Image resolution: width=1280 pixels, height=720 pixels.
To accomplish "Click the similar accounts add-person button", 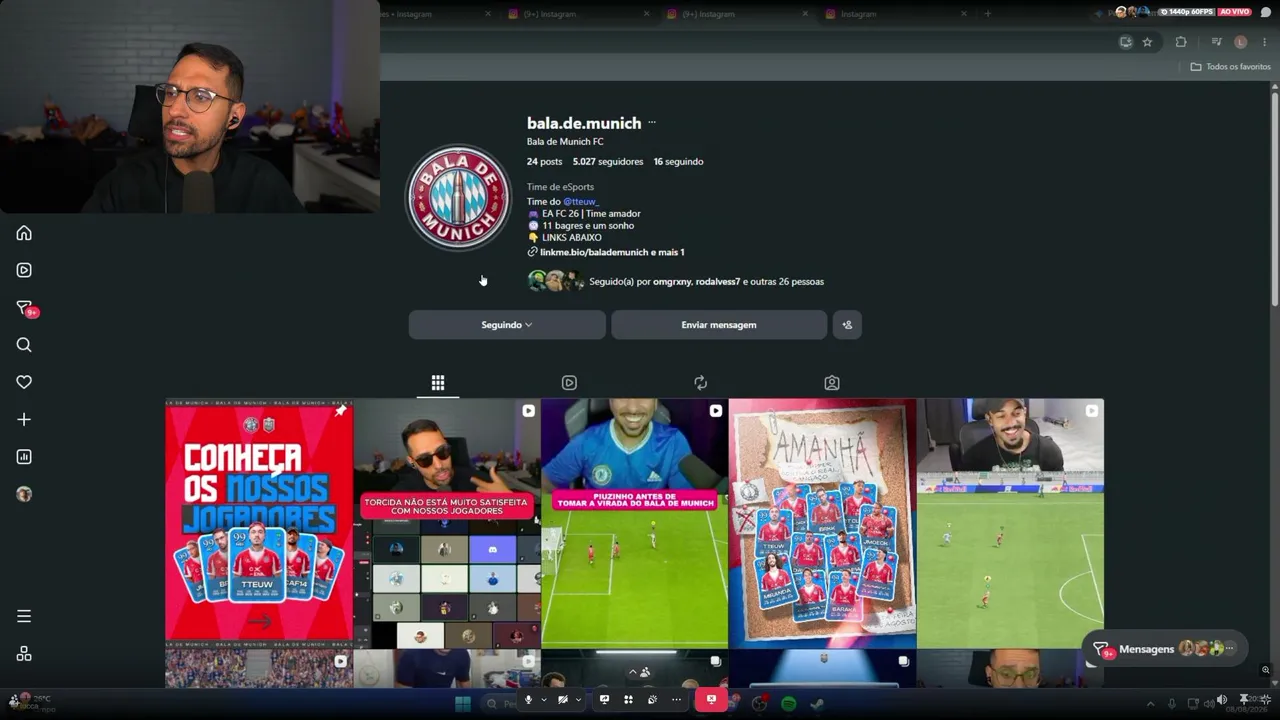I will click(x=847, y=325).
